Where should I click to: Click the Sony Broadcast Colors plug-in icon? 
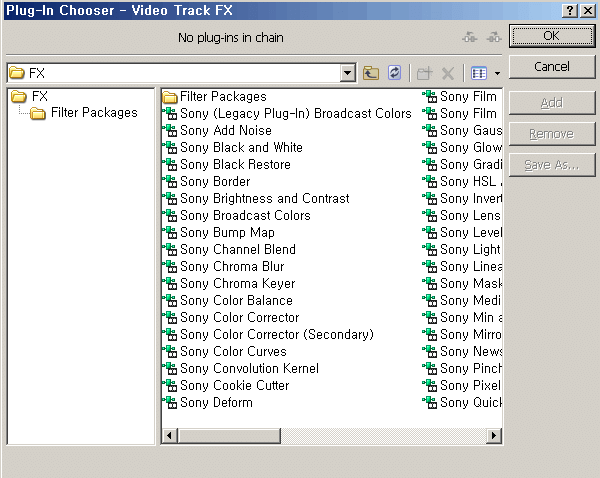(170, 215)
